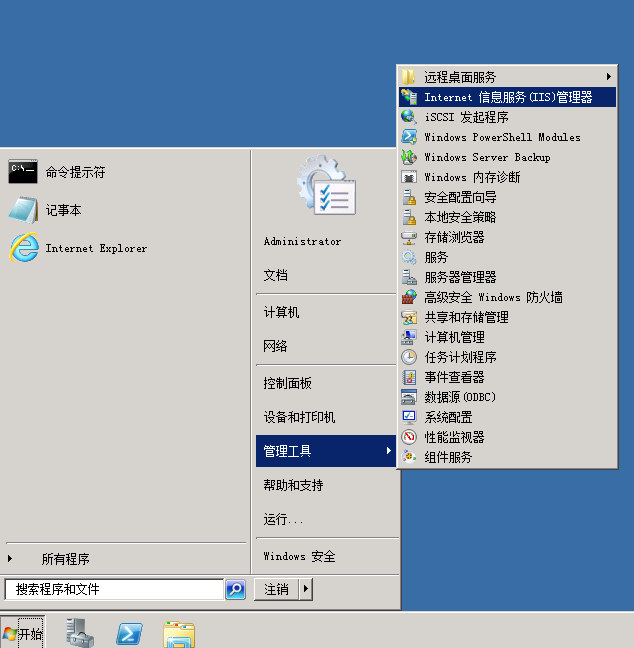
Task: Click the Windows 内存诊断 chip icon
Action: (409, 177)
